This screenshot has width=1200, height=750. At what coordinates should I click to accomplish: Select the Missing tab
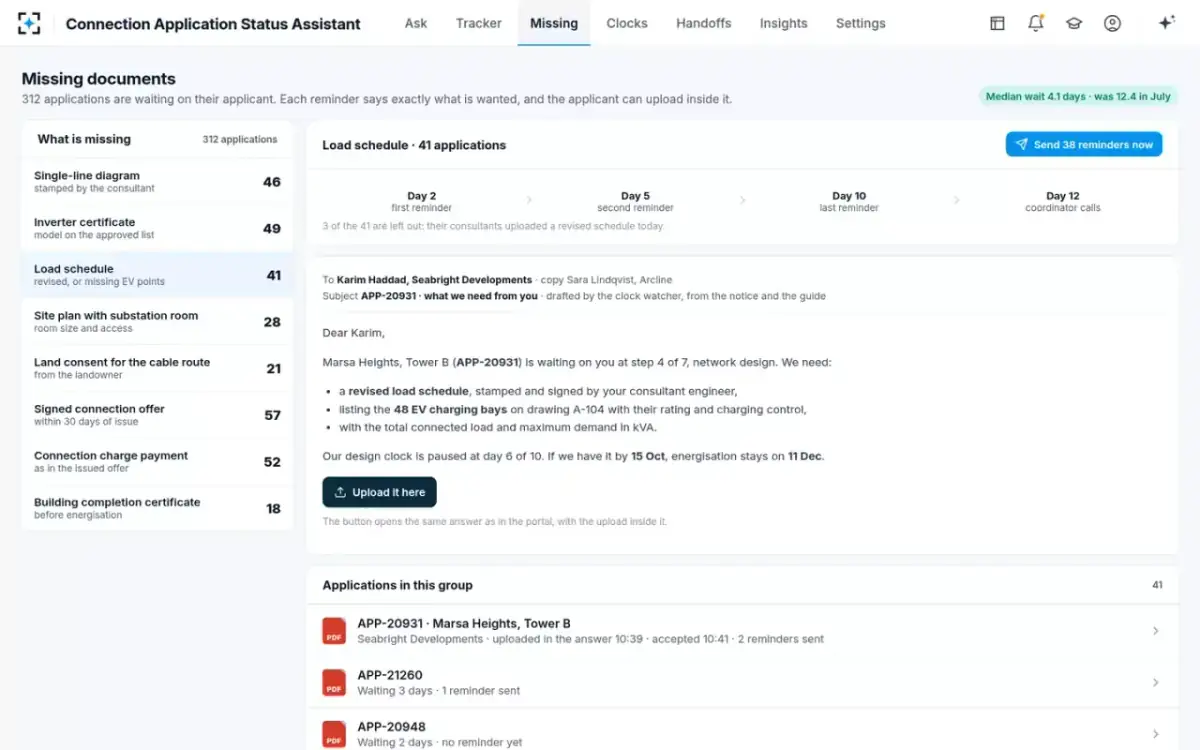click(x=554, y=23)
